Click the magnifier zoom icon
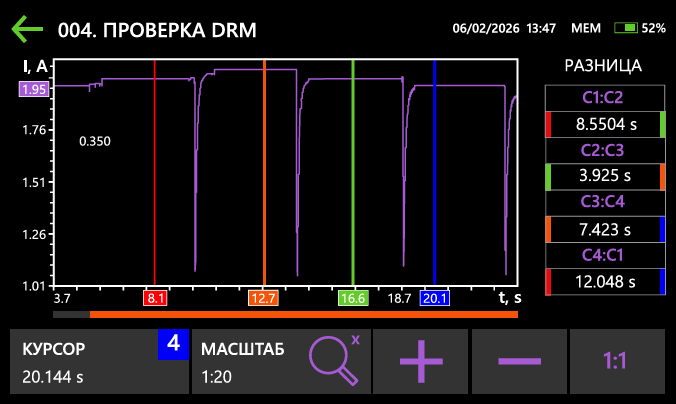 tap(334, 360)
